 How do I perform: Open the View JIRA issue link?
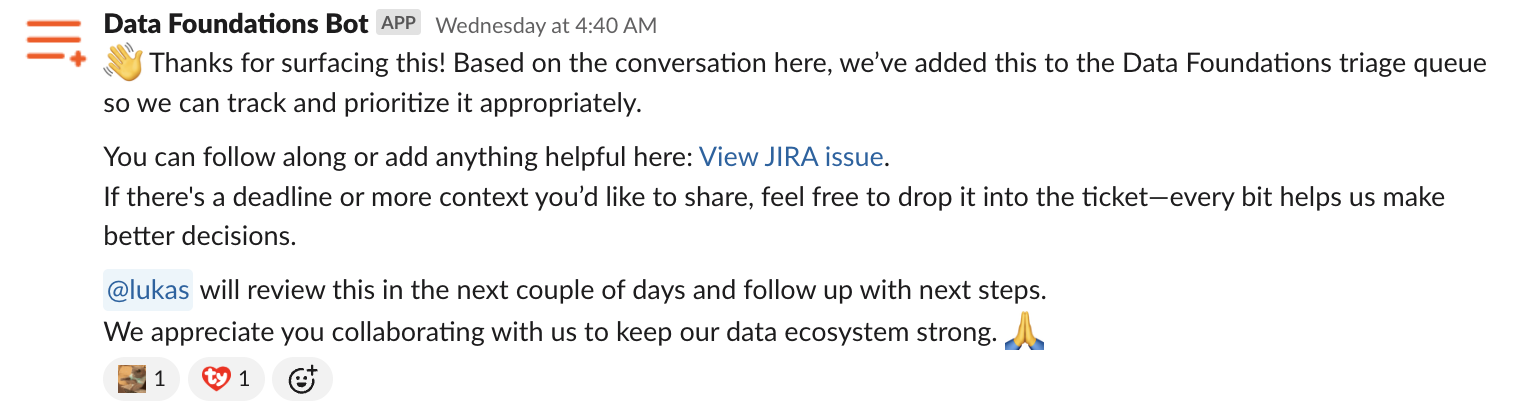(791, 157)
